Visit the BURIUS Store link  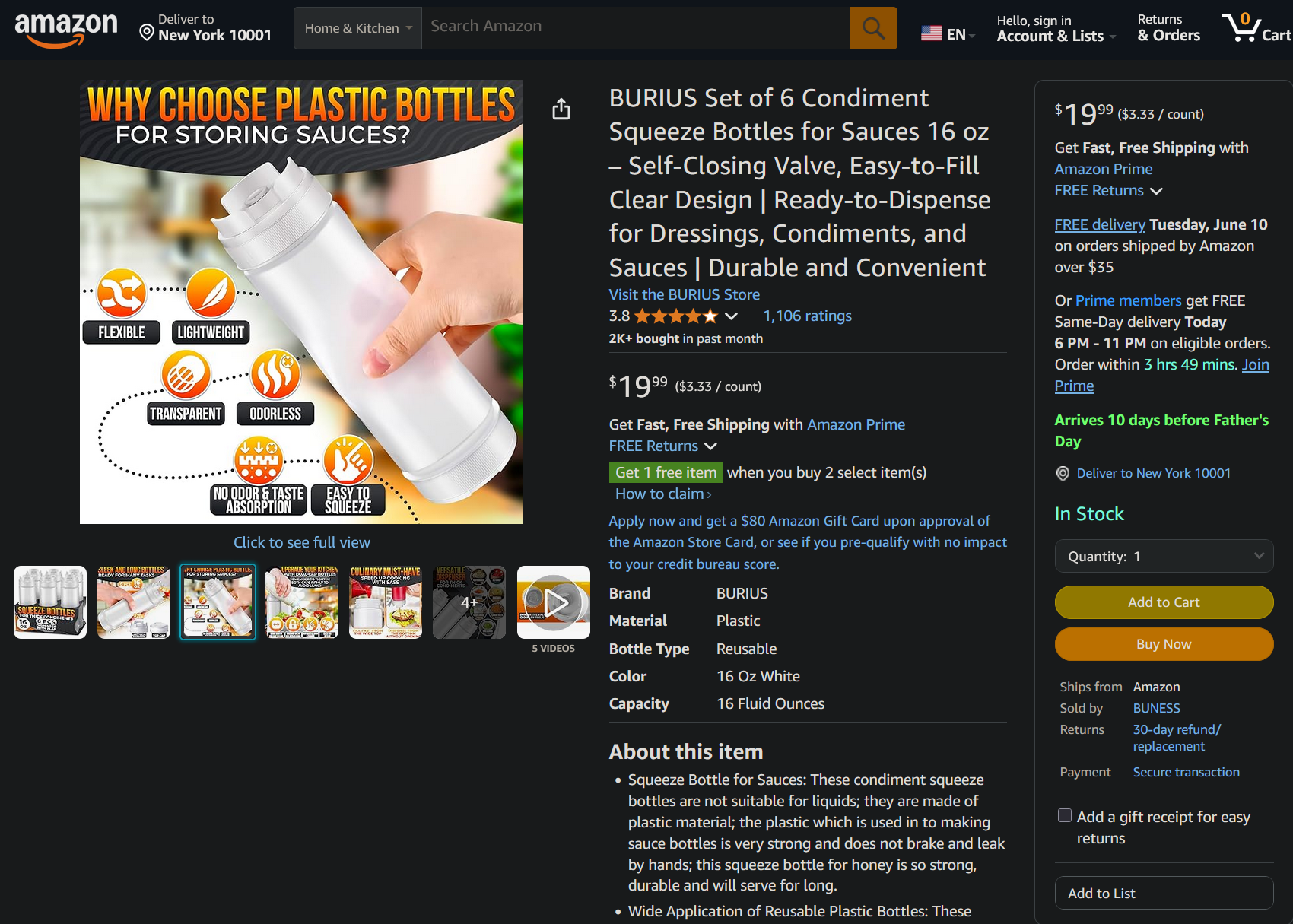[684, 294]
